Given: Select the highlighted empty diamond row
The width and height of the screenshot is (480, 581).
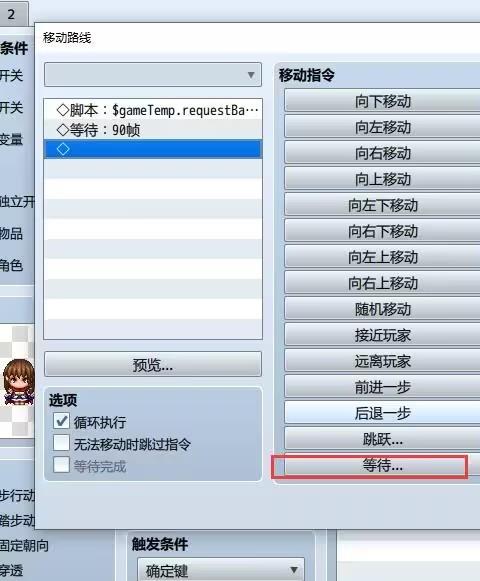Looking at the screenshot, I should 153,149.
